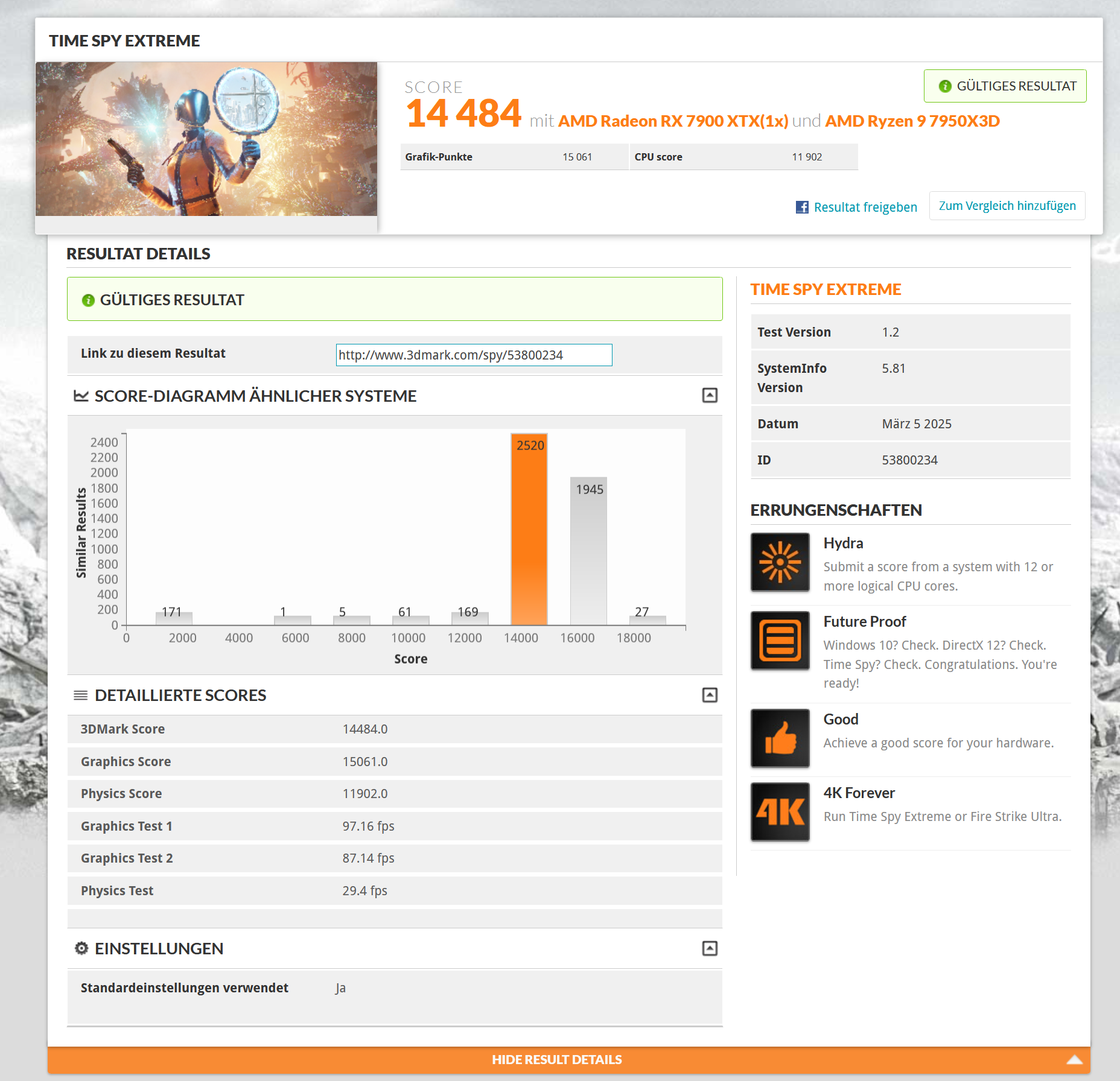
Task: Click the green info icon in Resultat Details banner
Action: pos(88,300)
